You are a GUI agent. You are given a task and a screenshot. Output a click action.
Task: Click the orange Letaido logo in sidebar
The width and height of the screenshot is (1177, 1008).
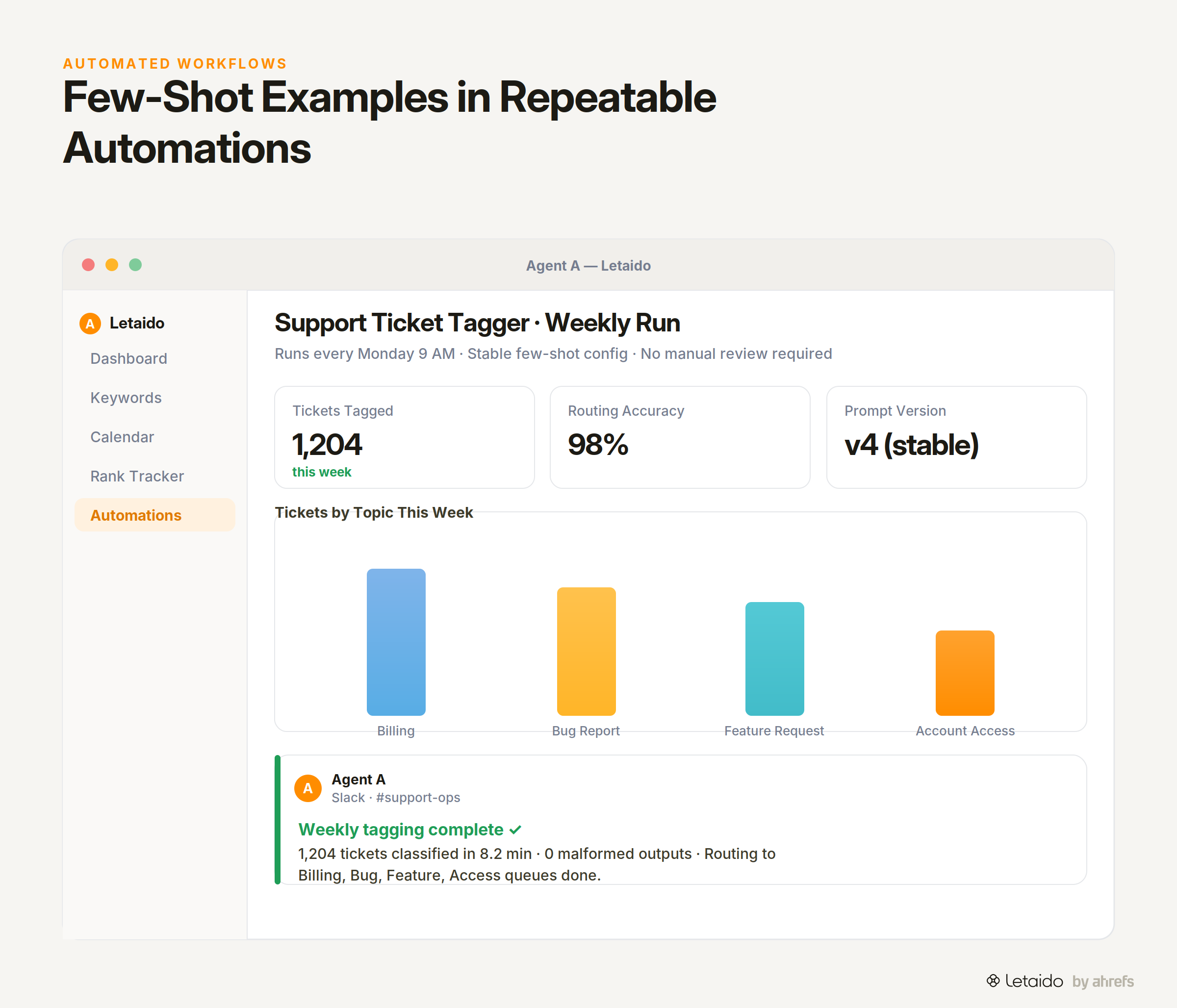(90, 323)
